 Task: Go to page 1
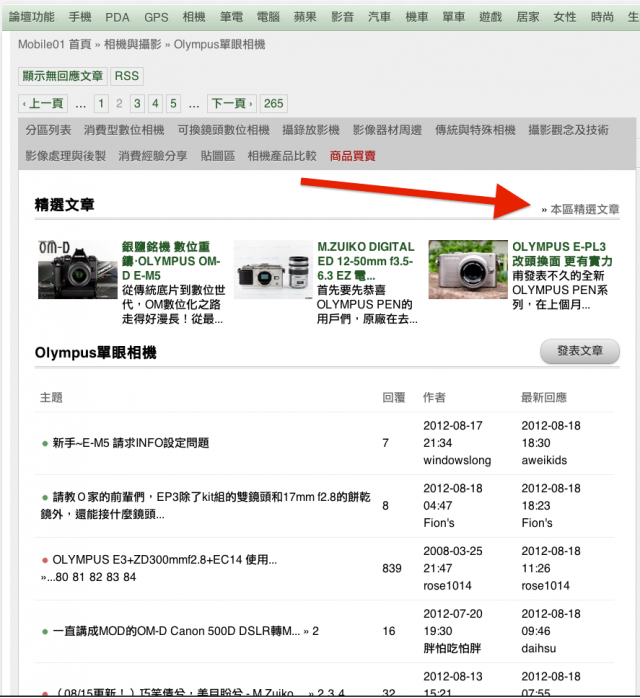pos(101,104)
